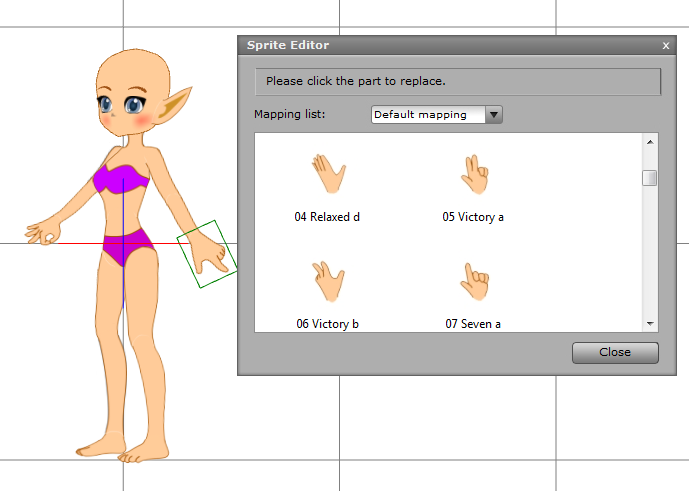The width and height of the screenshot is (689, 491).
Task: Pick the 06 Victory b hand sprite
Action: 326,283
